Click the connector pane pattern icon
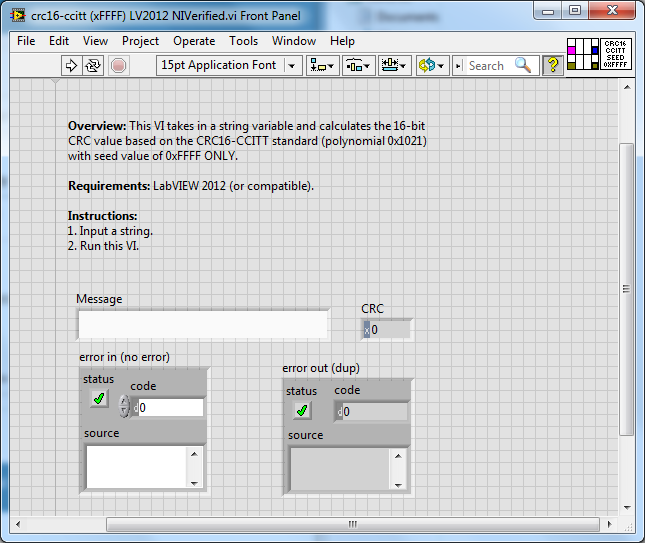The image size is (645, 543). coord(582,54)
